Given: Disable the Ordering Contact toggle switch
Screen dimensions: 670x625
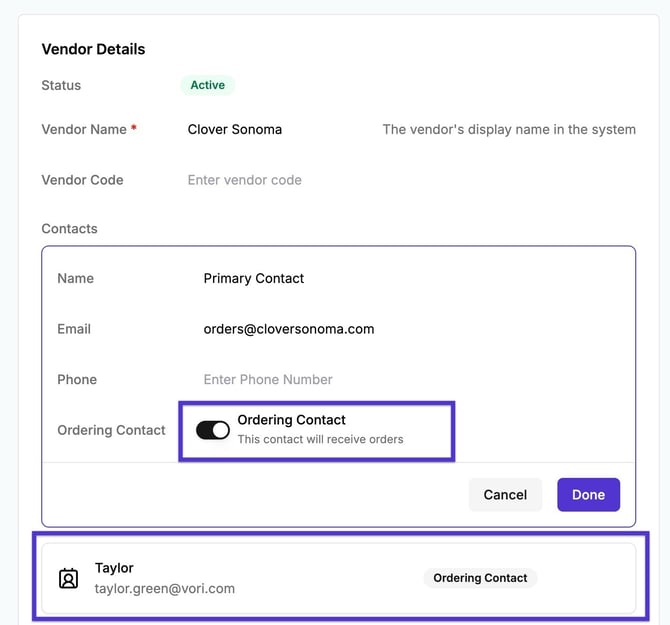Looking at the screenshot, I should pyautogui.click(x=213, y=430).
